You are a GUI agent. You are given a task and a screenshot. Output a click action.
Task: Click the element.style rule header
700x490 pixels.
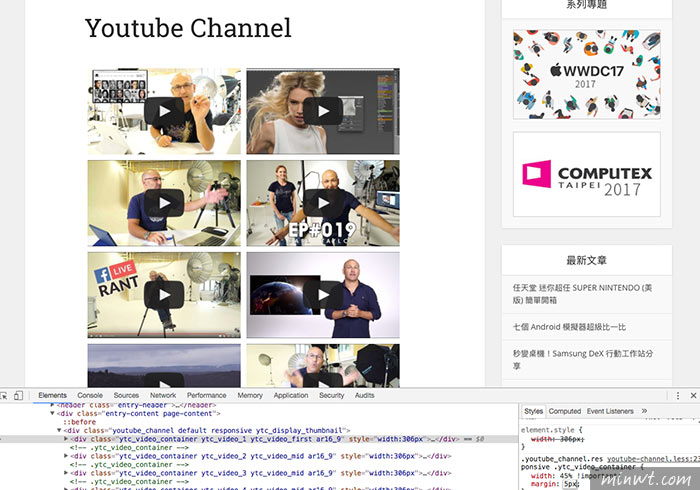point(551,430)
